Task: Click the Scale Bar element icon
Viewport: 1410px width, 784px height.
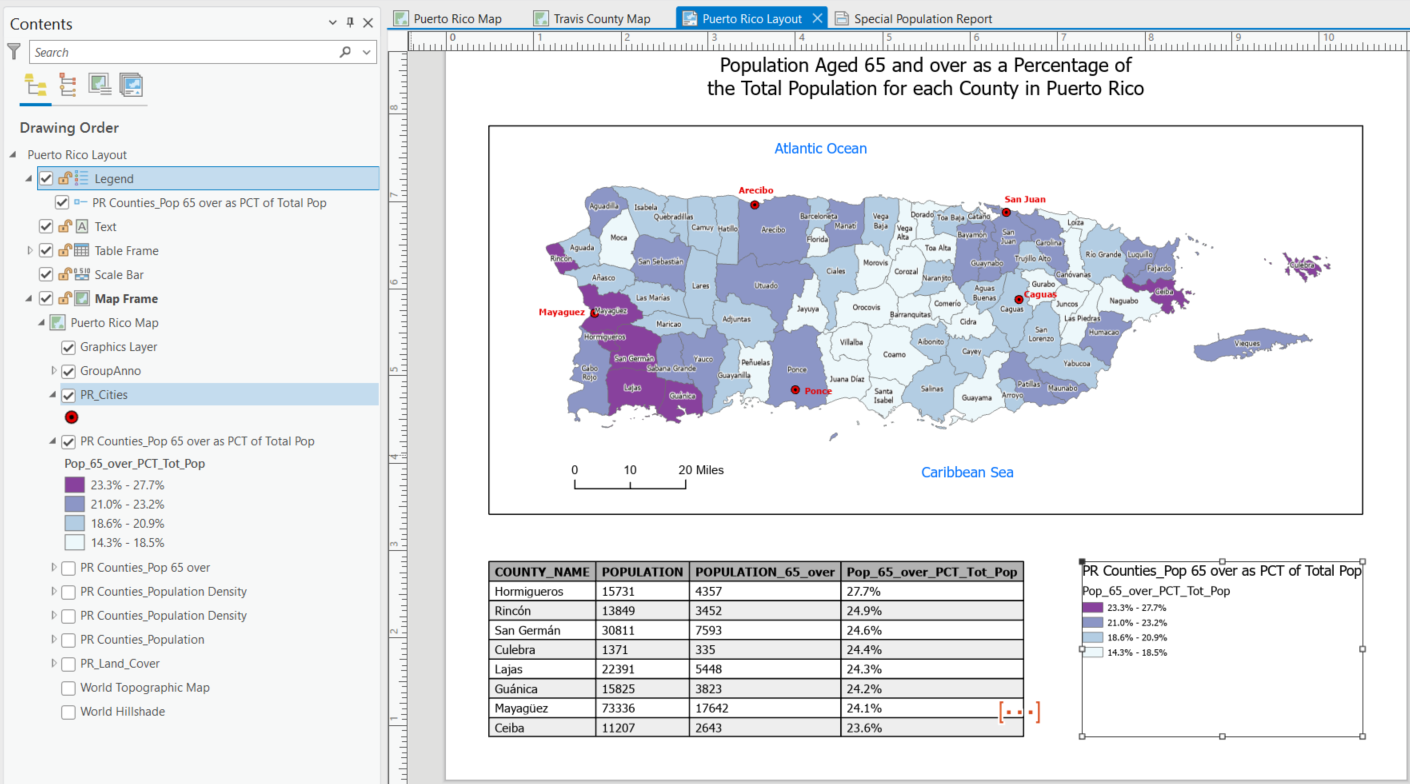Action: tap(81, 275)
